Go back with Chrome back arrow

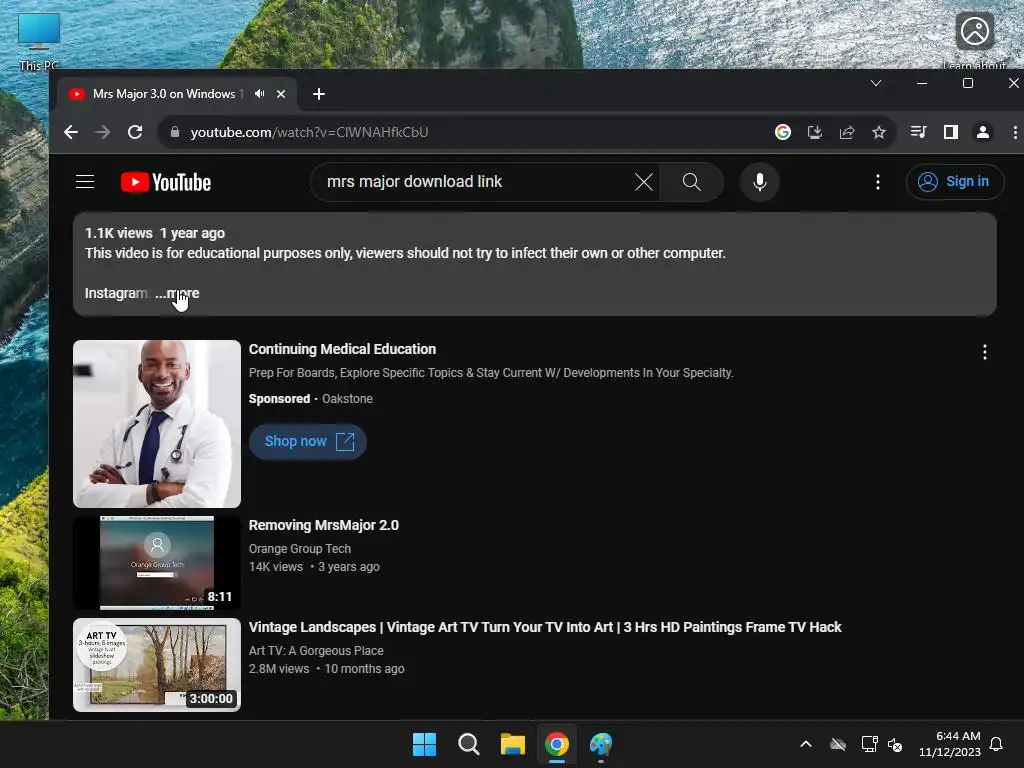[x=71, y=133]
